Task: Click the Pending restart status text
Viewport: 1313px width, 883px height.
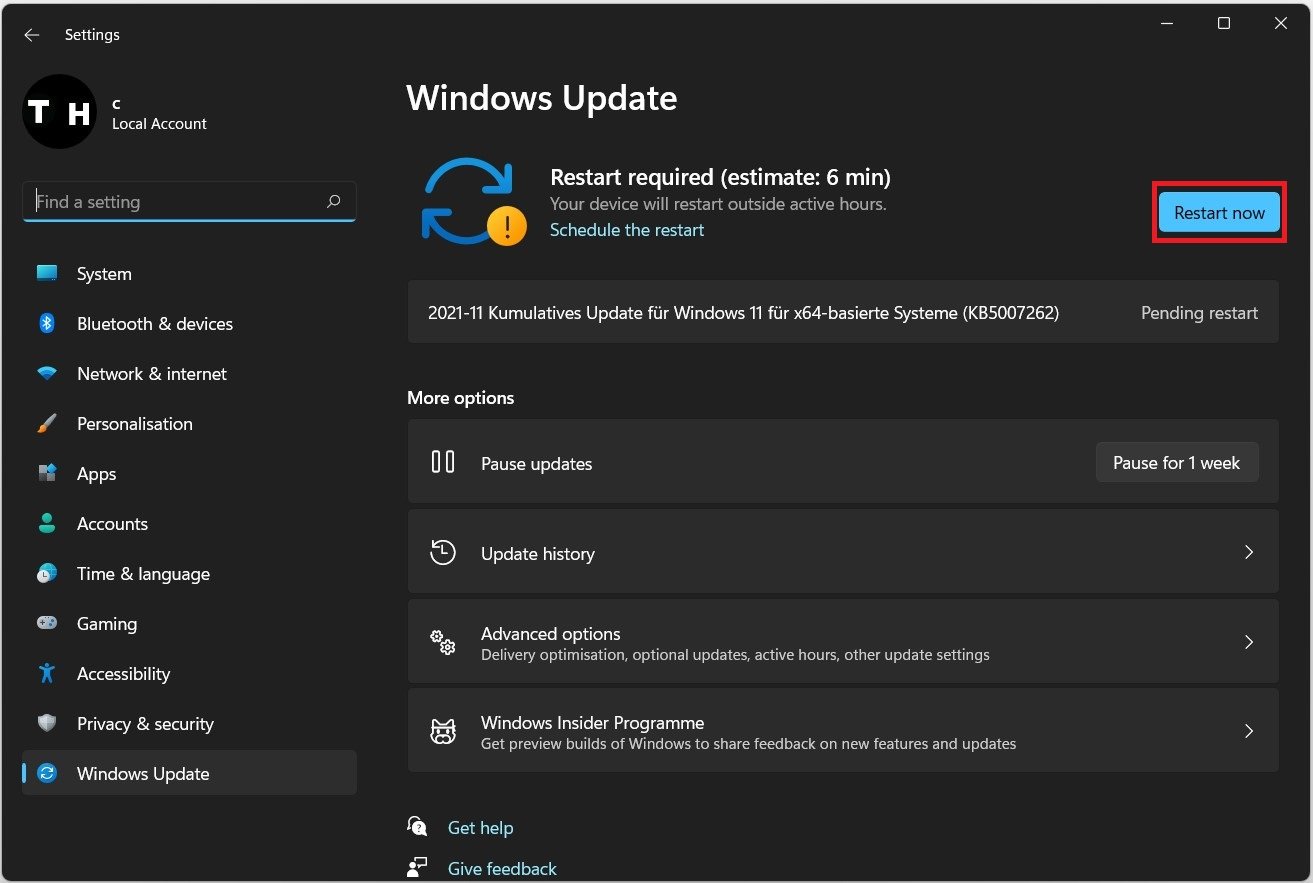Action: [x=1199, y=313]
